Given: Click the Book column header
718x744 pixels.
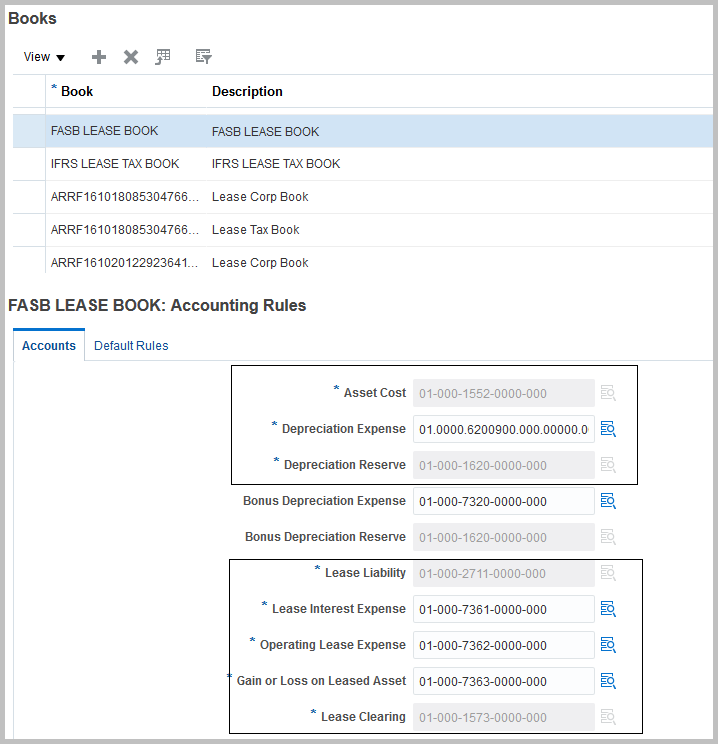Looking at the screenshot, I should coord(126,91).
